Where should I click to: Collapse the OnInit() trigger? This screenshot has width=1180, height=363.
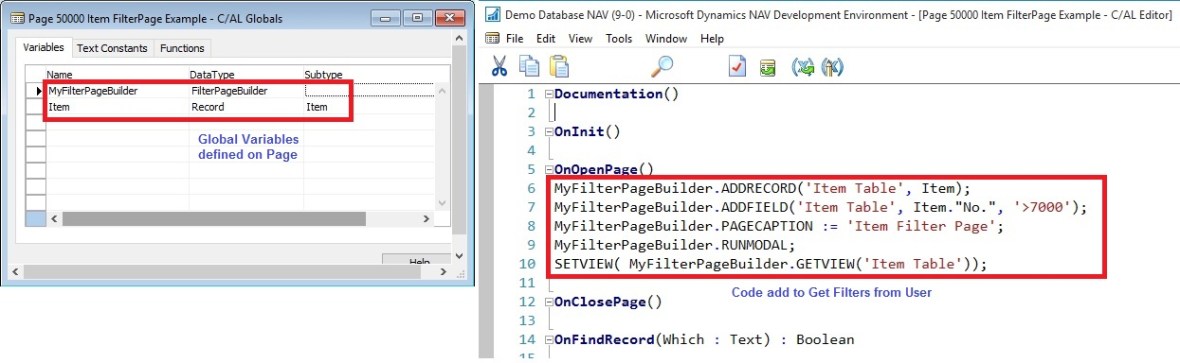tap(549, 133)
